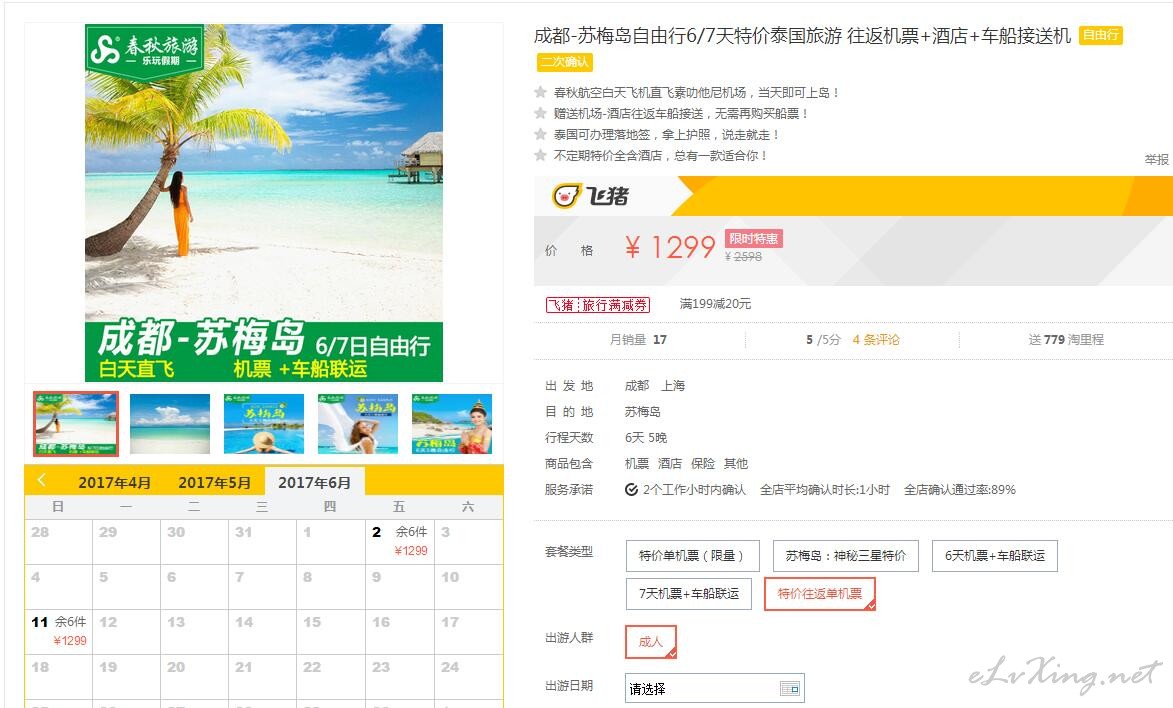This screenshot has height=708, width=1173.
Task: Open the calendar icon in date field
Action: tap(789, 688)
